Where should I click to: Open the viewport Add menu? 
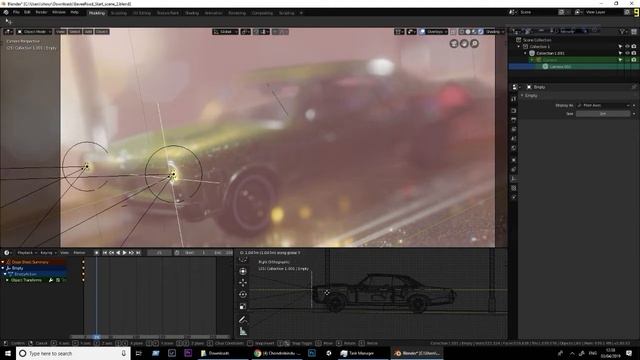[88, 31]
